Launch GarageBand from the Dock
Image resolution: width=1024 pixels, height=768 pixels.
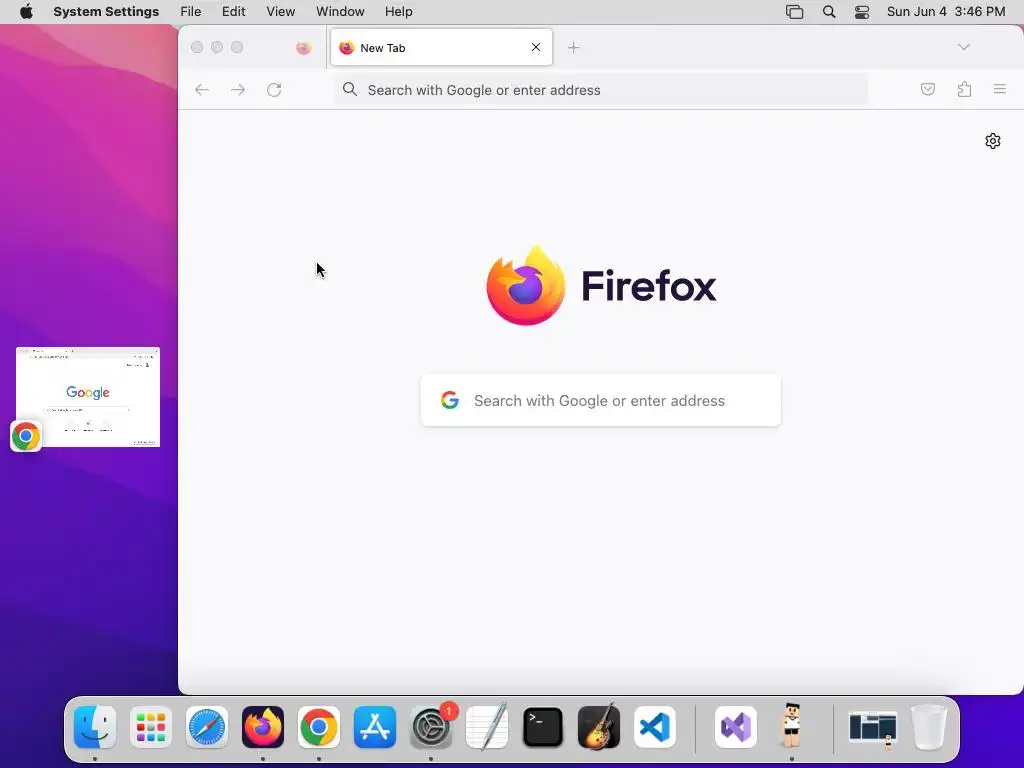pyautogui.click(x=599, y=727)
